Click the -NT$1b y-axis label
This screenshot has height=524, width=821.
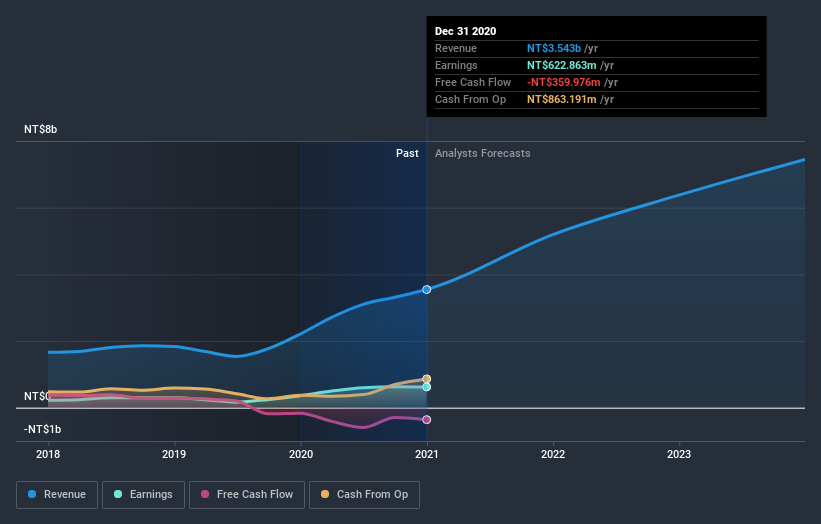pos(42,429)
